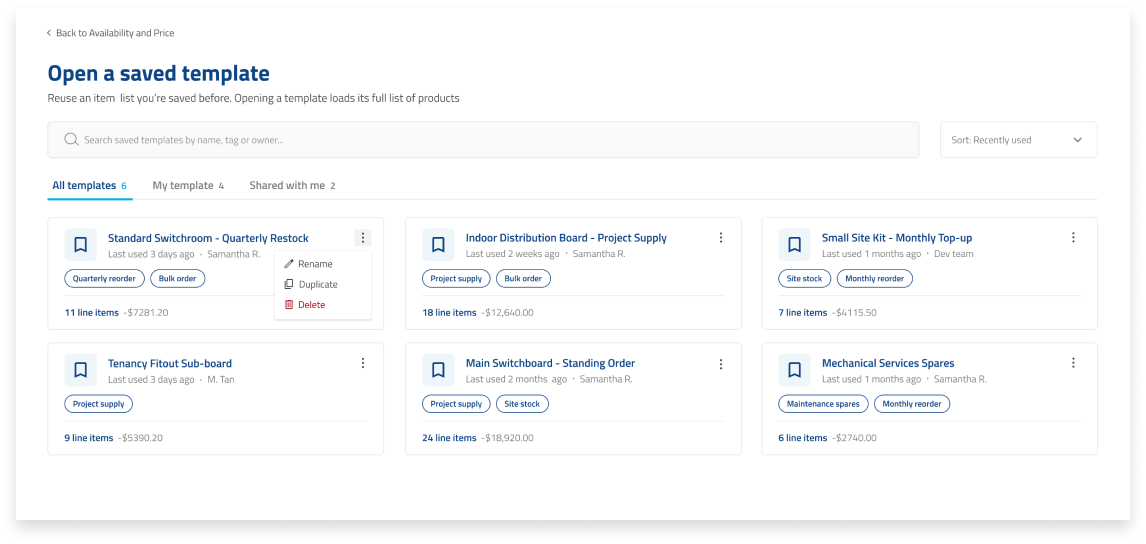1146x544 pixels.
Task: Switch to the My template tab
Action: pos(189,186)
